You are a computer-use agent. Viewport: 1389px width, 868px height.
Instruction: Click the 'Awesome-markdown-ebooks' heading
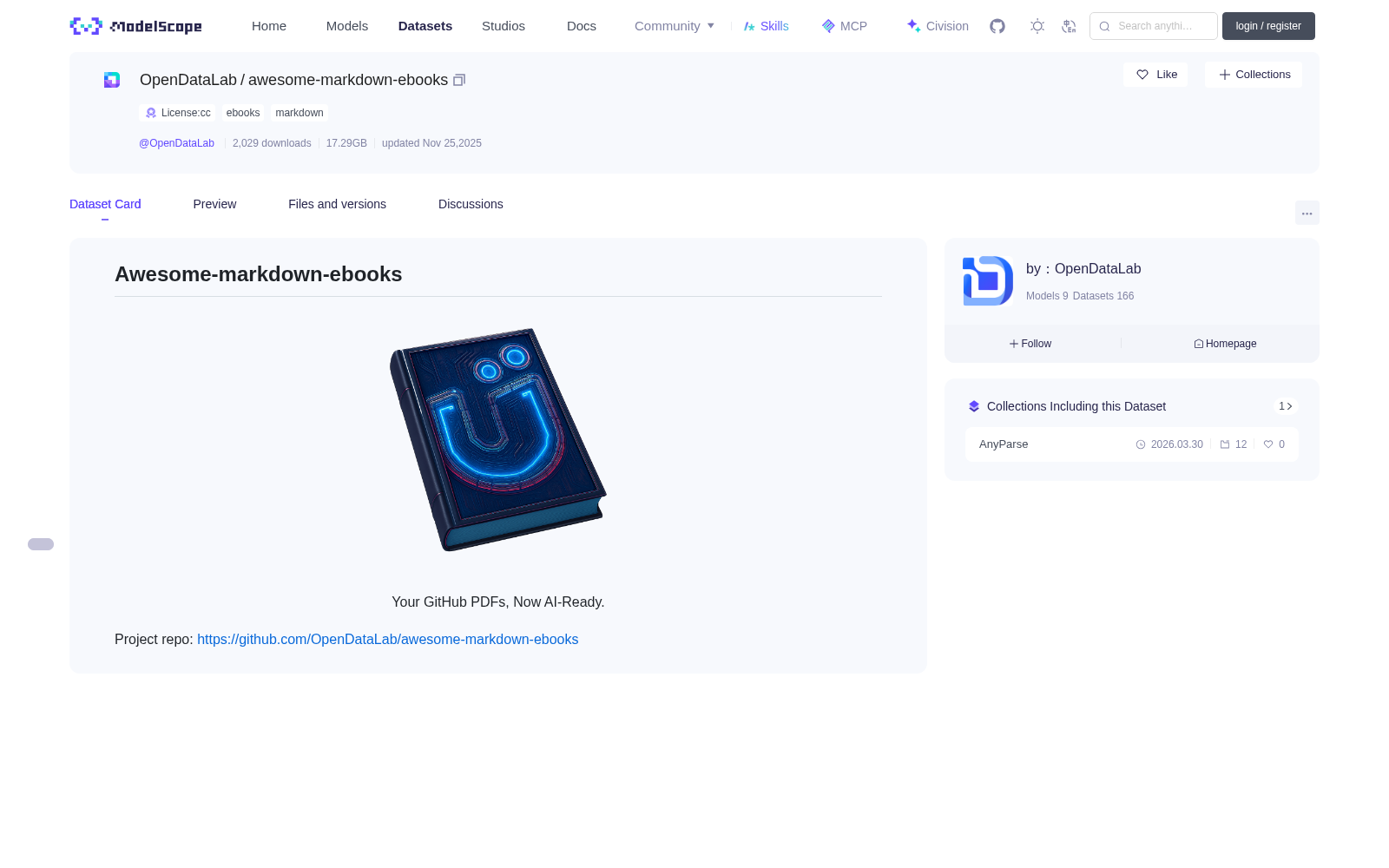point(259,274)
